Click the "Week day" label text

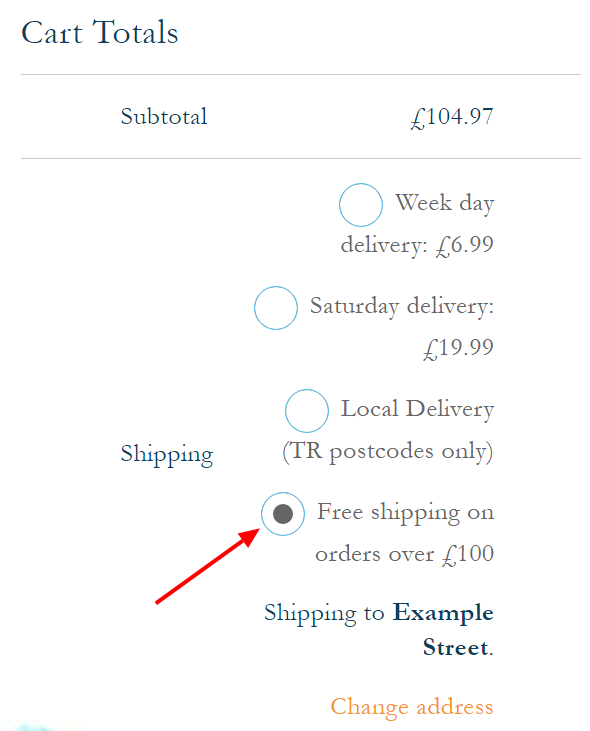[445, 203]
